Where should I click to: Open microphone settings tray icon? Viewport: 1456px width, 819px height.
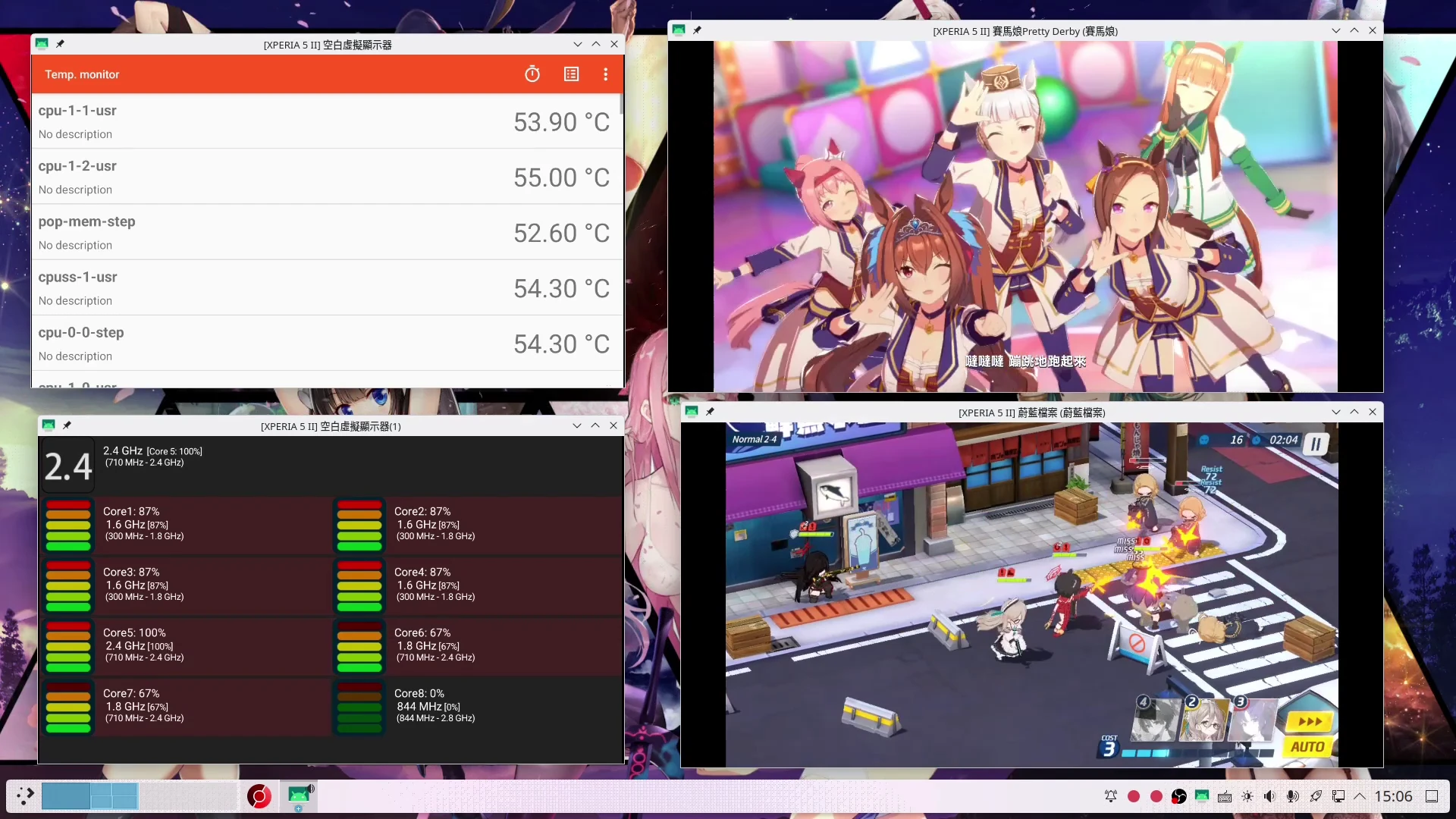tap(1292, 796)
